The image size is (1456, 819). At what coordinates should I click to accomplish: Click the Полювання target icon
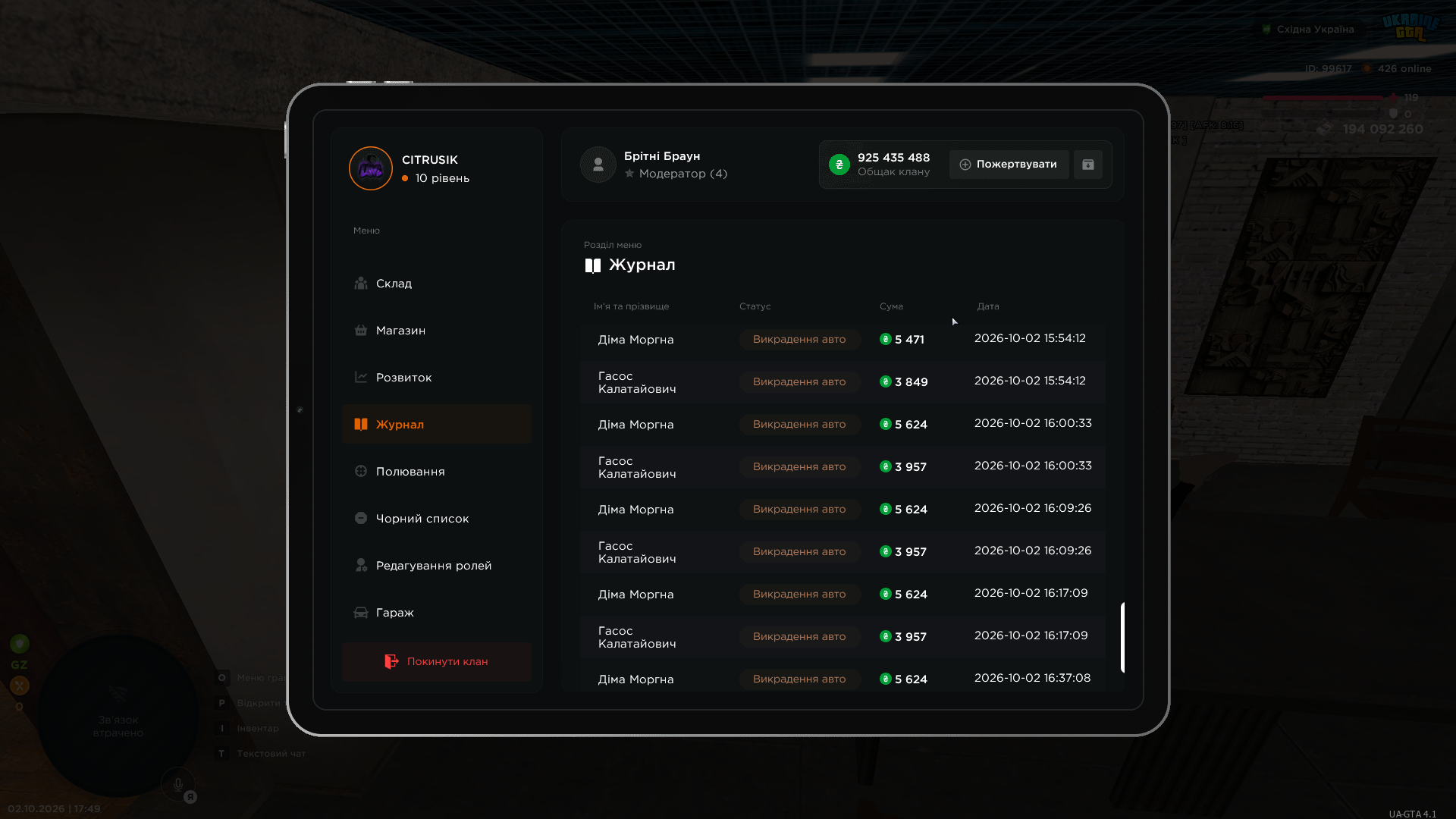(361, 472)
